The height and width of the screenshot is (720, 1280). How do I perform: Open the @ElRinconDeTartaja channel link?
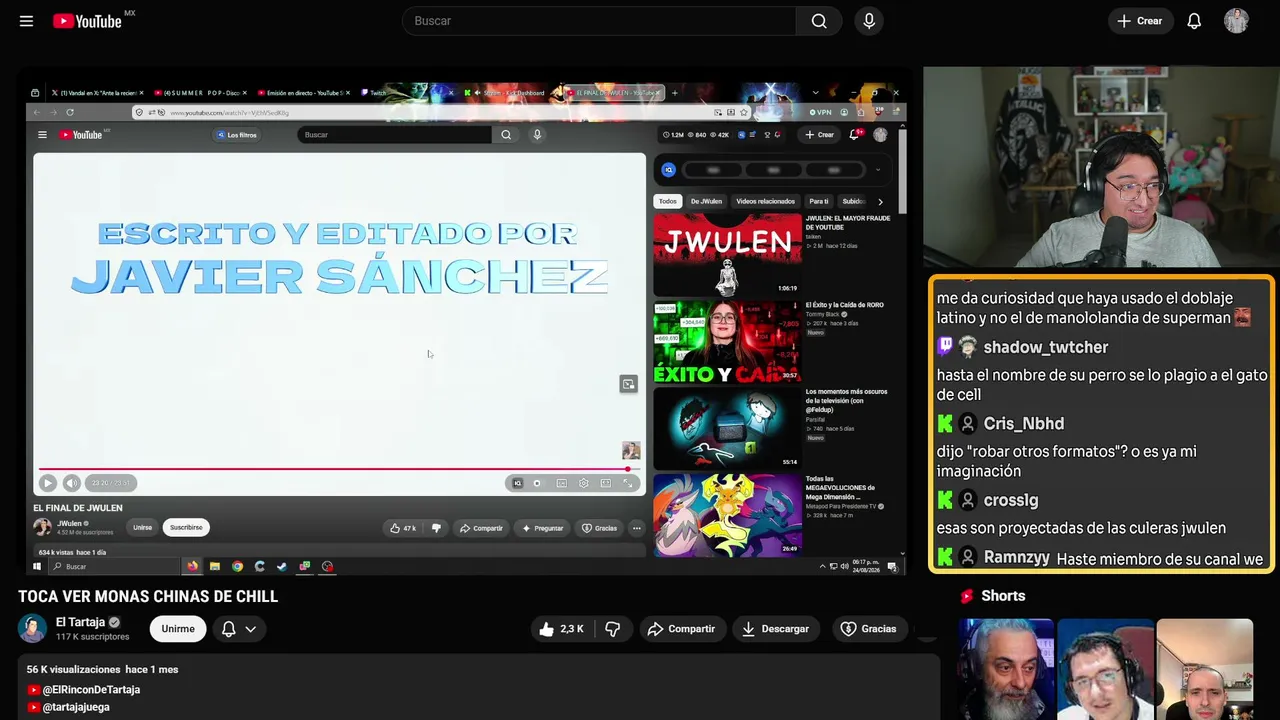point(91,690)
